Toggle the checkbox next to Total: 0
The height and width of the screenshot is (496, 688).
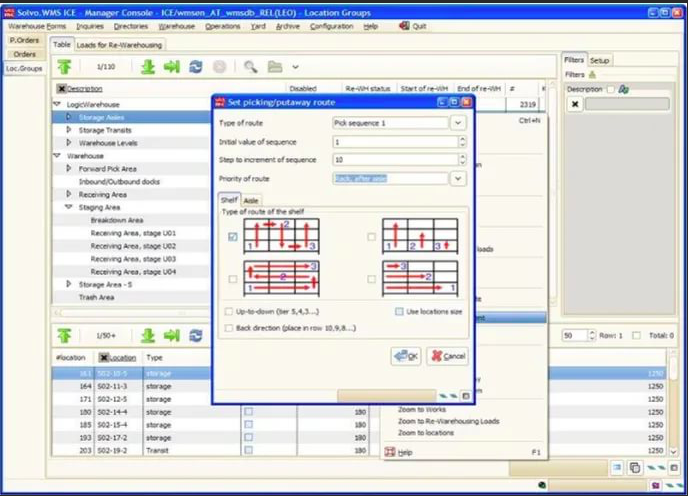[636, 335]
